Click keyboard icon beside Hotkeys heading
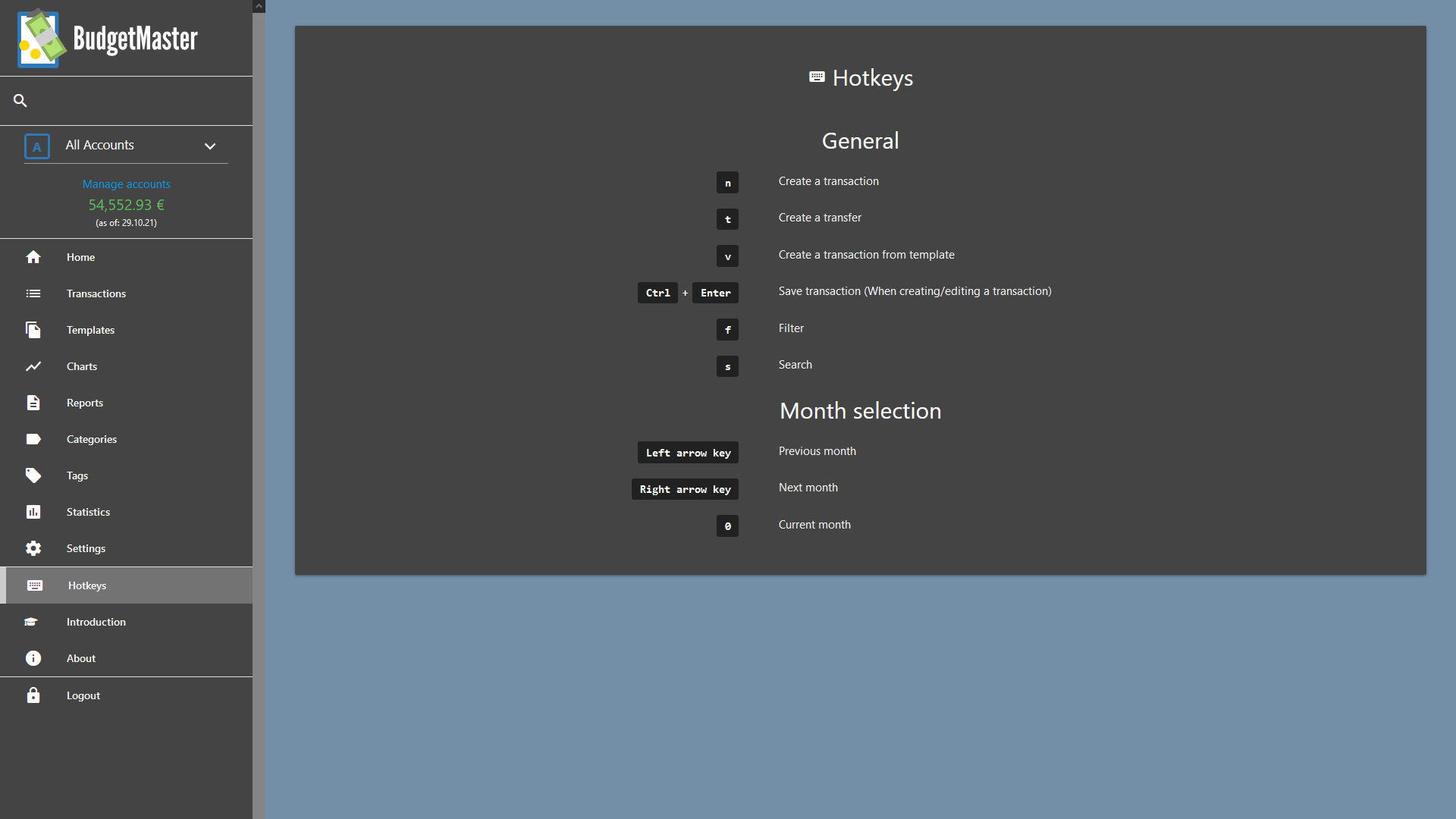 [x=817, y=77]
